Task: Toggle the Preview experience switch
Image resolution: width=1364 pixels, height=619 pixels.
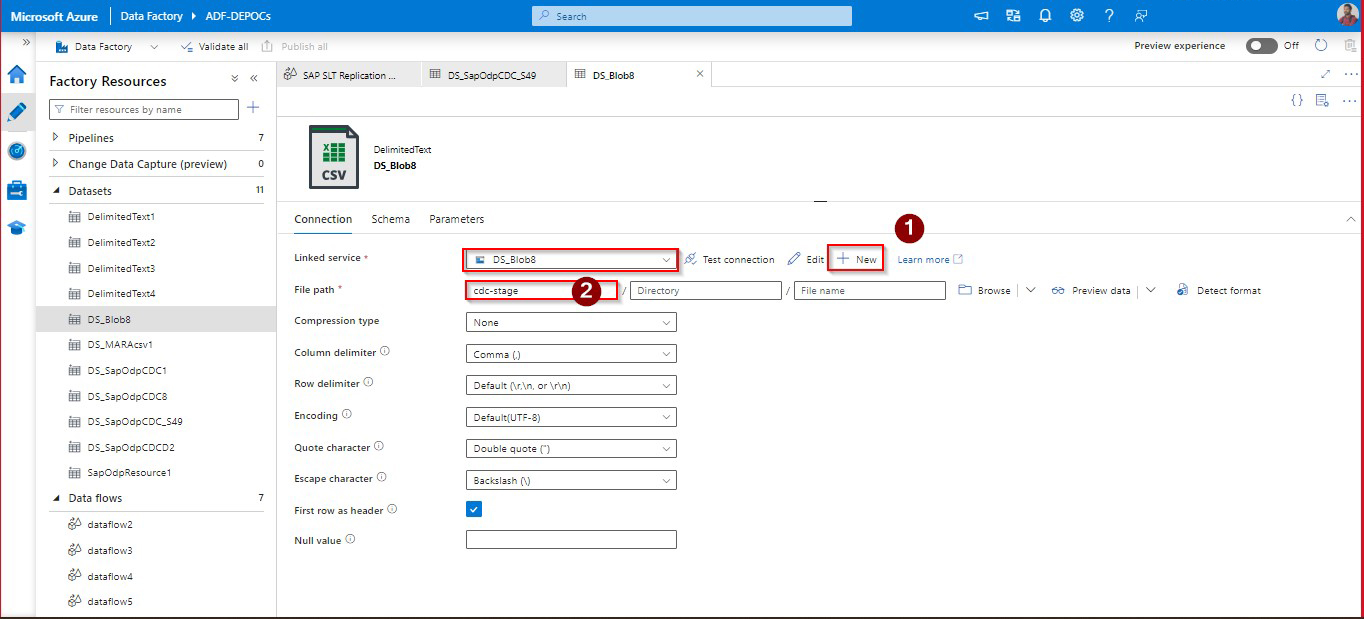Action: click(1261, 46)
